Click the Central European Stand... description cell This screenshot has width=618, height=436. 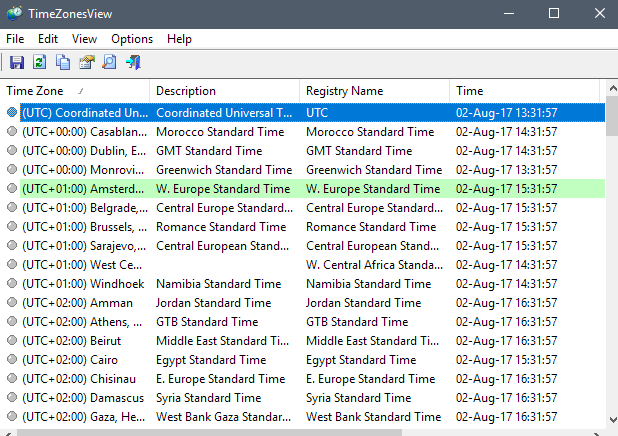223,246
